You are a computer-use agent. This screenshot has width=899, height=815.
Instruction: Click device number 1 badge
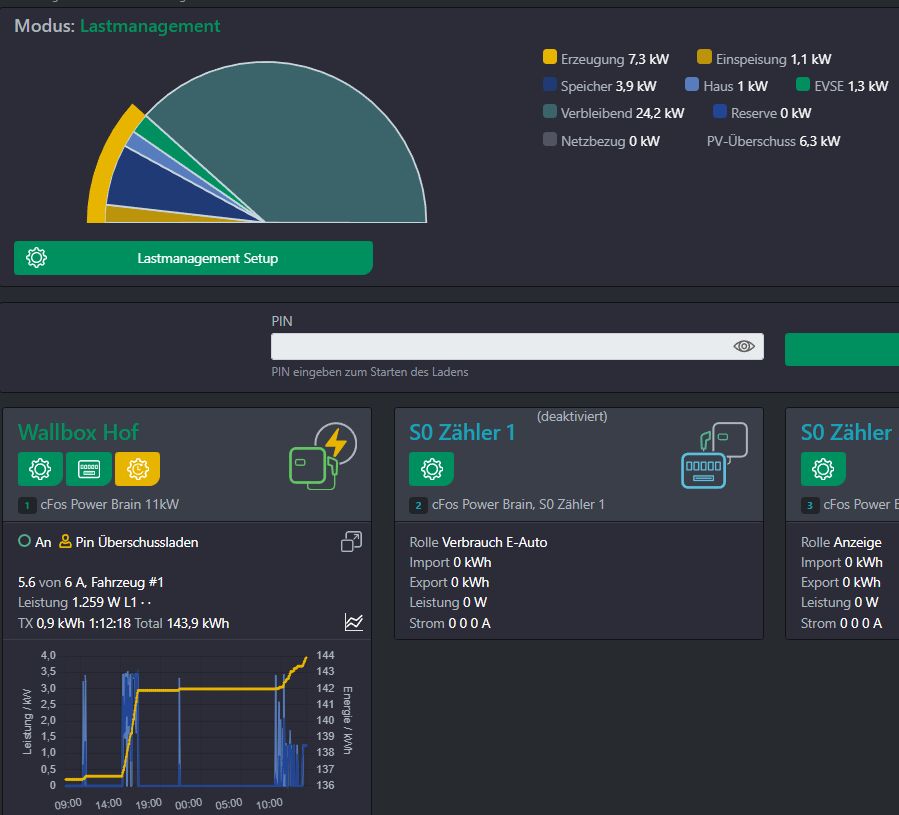pyautogui.click(x=26, y=505)
